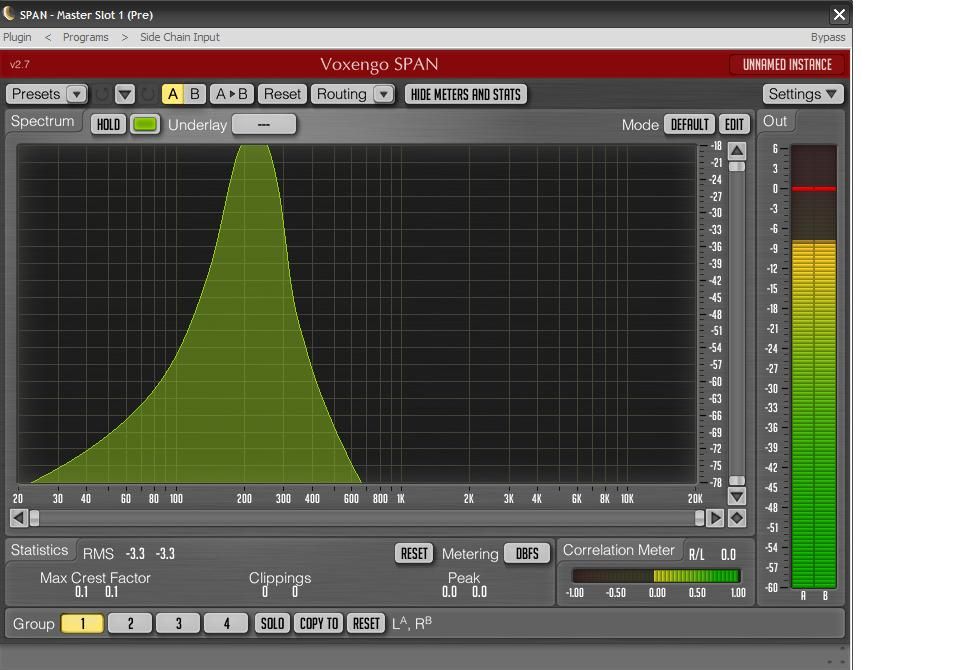Go to previous program with left arrow
The image size is (960, 670).
[x=48, y=37]
